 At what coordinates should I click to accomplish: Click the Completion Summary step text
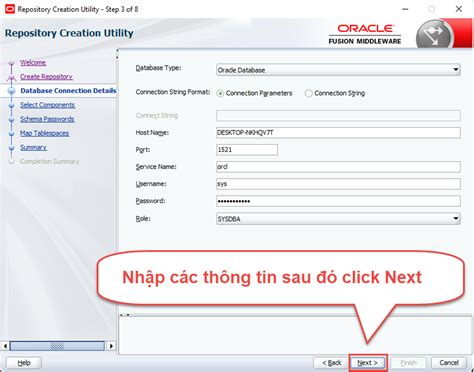click(50, 162)
